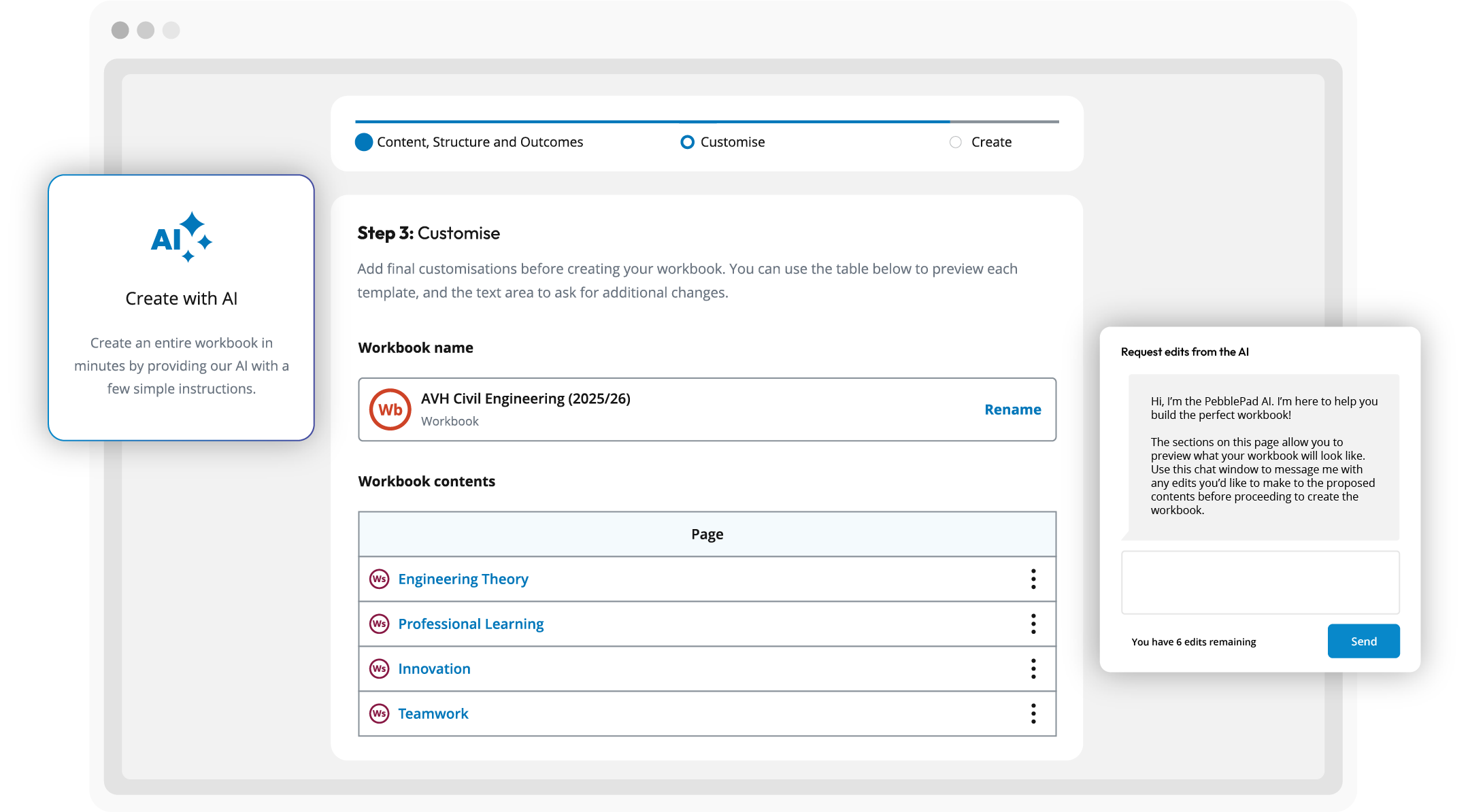Send the edit request to the AI
Viewport: 1468px width, 812px height.
click(1363, 641)
